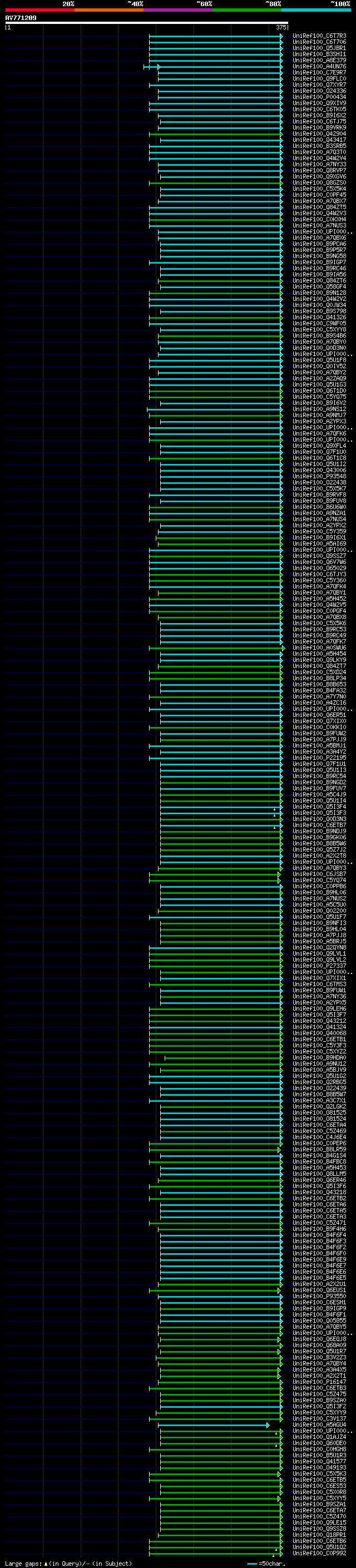
Task: Select hit UniRef100_Q18PR1
Action: (319, 1535)
